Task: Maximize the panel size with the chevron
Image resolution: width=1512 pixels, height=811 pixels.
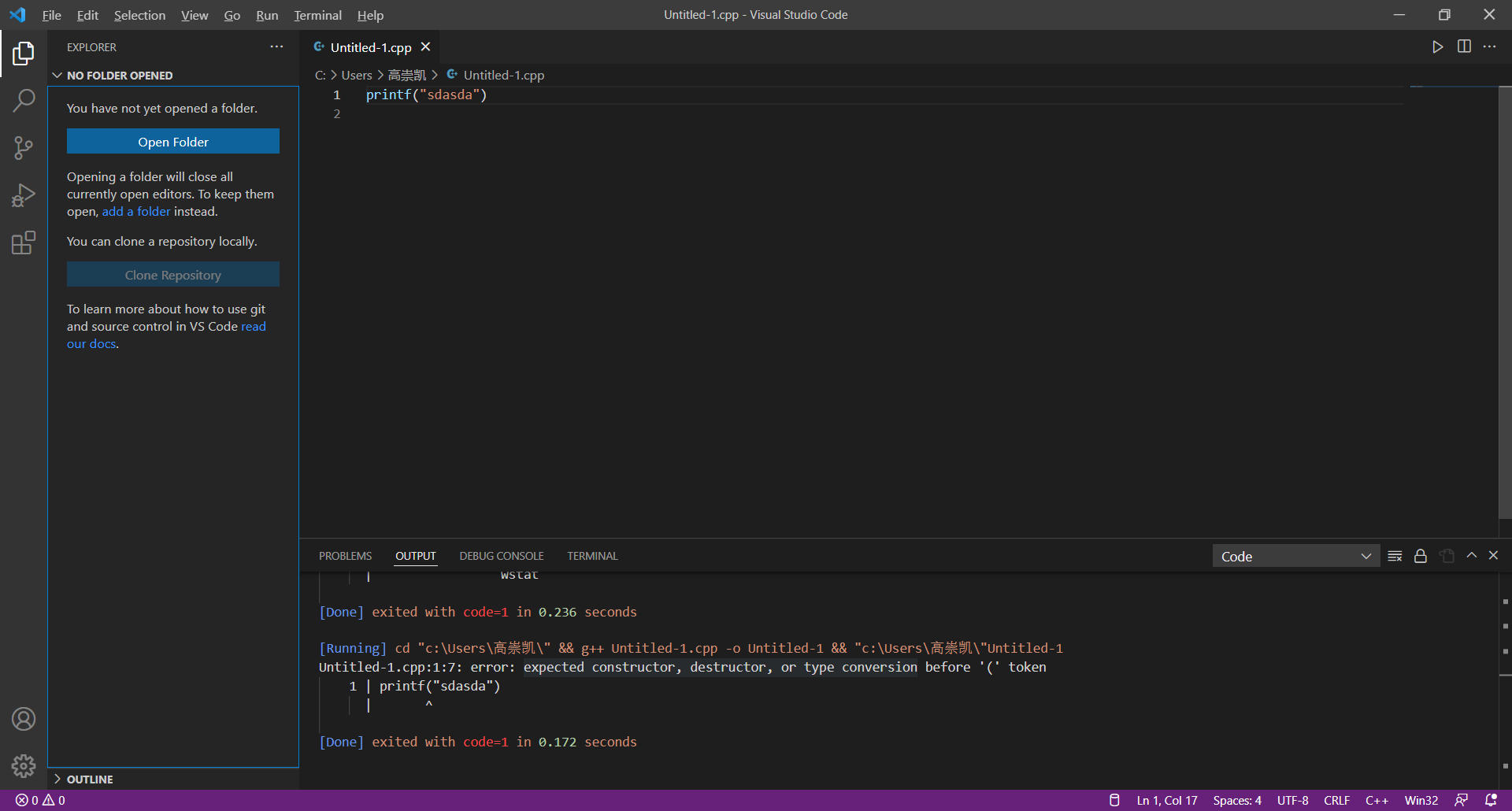Action: pos(1472,556)
